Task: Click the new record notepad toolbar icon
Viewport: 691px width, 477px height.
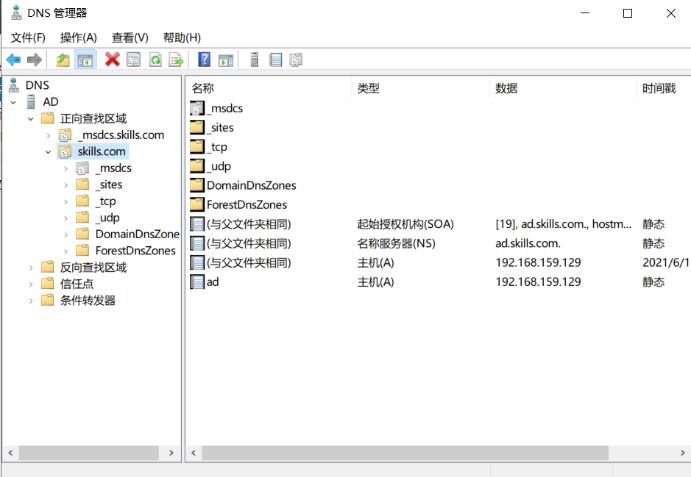Action: pyautogui.click(x=275, y=60)
